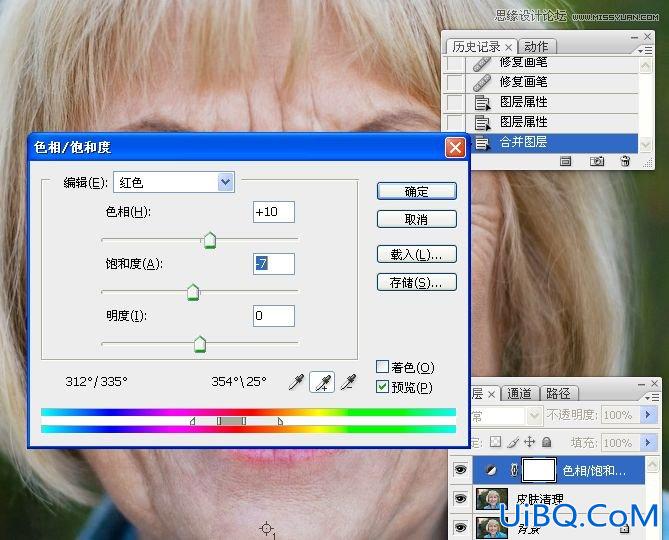Click the 不透明度 100% value field

[x=621, y=415]
